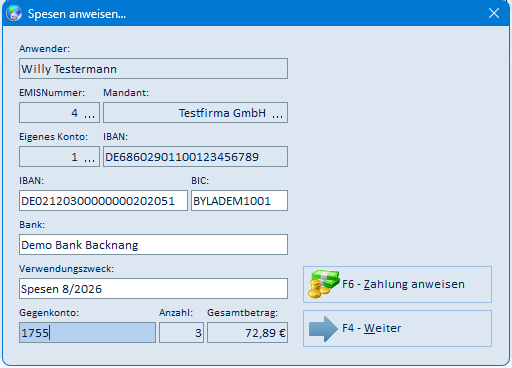Click the Gesamtbetrag field 72,89 €
512x368 pixels.
tap(247, 332)
